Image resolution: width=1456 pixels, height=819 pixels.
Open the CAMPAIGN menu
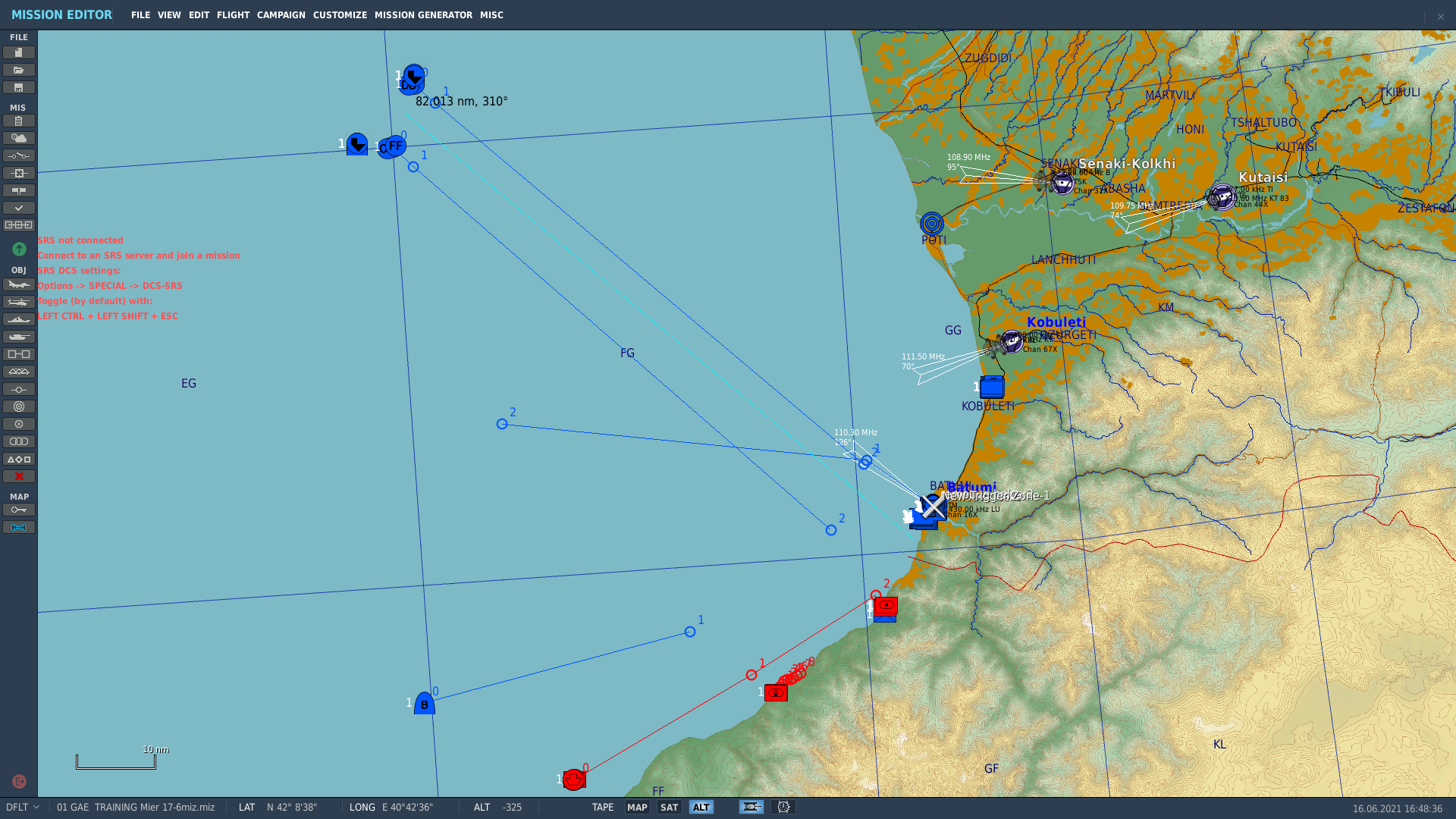click(x=281, y=15)
